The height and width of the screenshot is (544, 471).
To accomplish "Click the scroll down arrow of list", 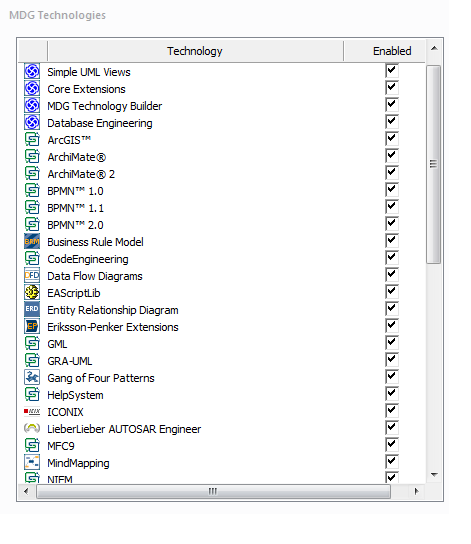I will pyautogui.click(x=434, y=475).
